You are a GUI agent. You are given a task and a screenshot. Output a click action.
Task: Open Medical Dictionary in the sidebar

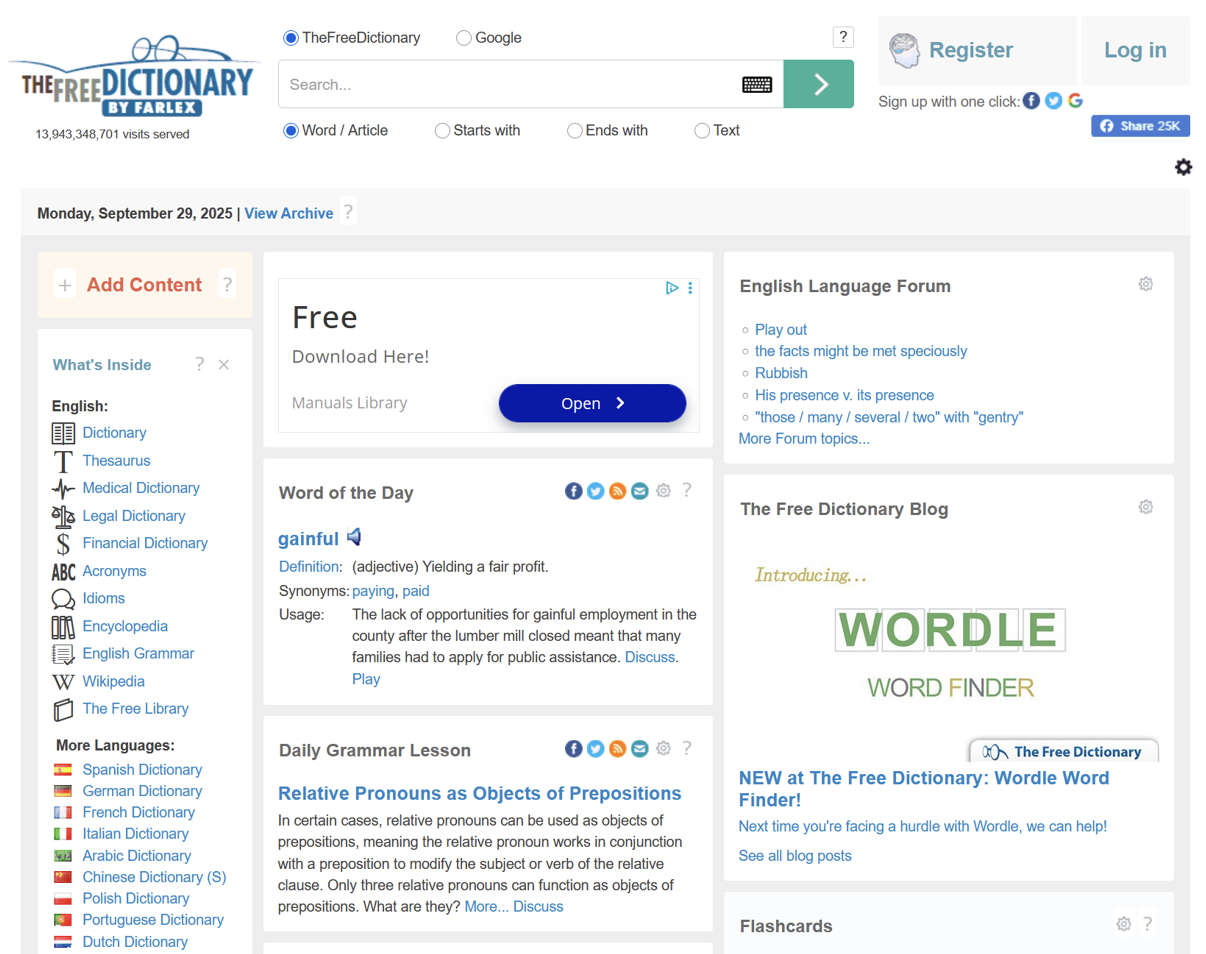pyautogui.click(x=141, y=488)
